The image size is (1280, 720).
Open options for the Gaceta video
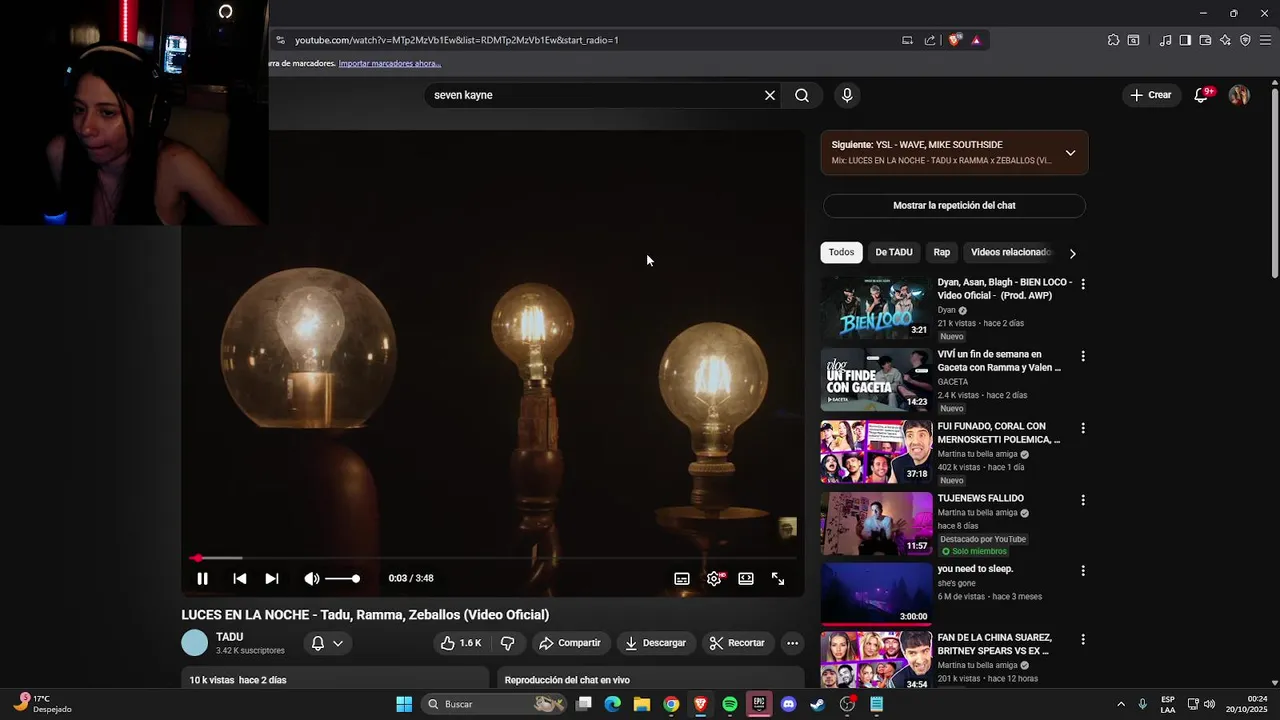point(1083,356)
